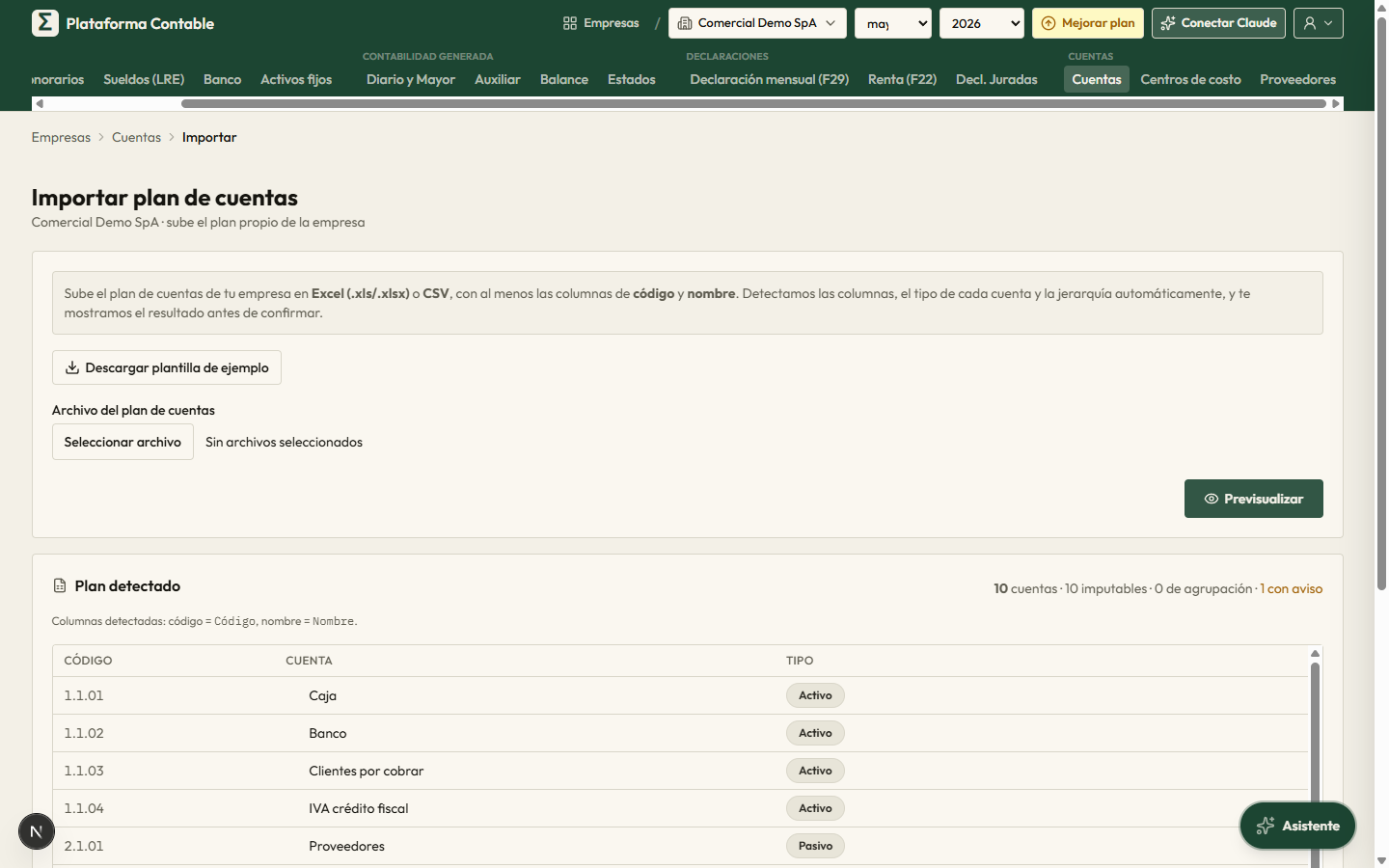Click the '1 con aviso' warning text

click(x=1292, y=588)
